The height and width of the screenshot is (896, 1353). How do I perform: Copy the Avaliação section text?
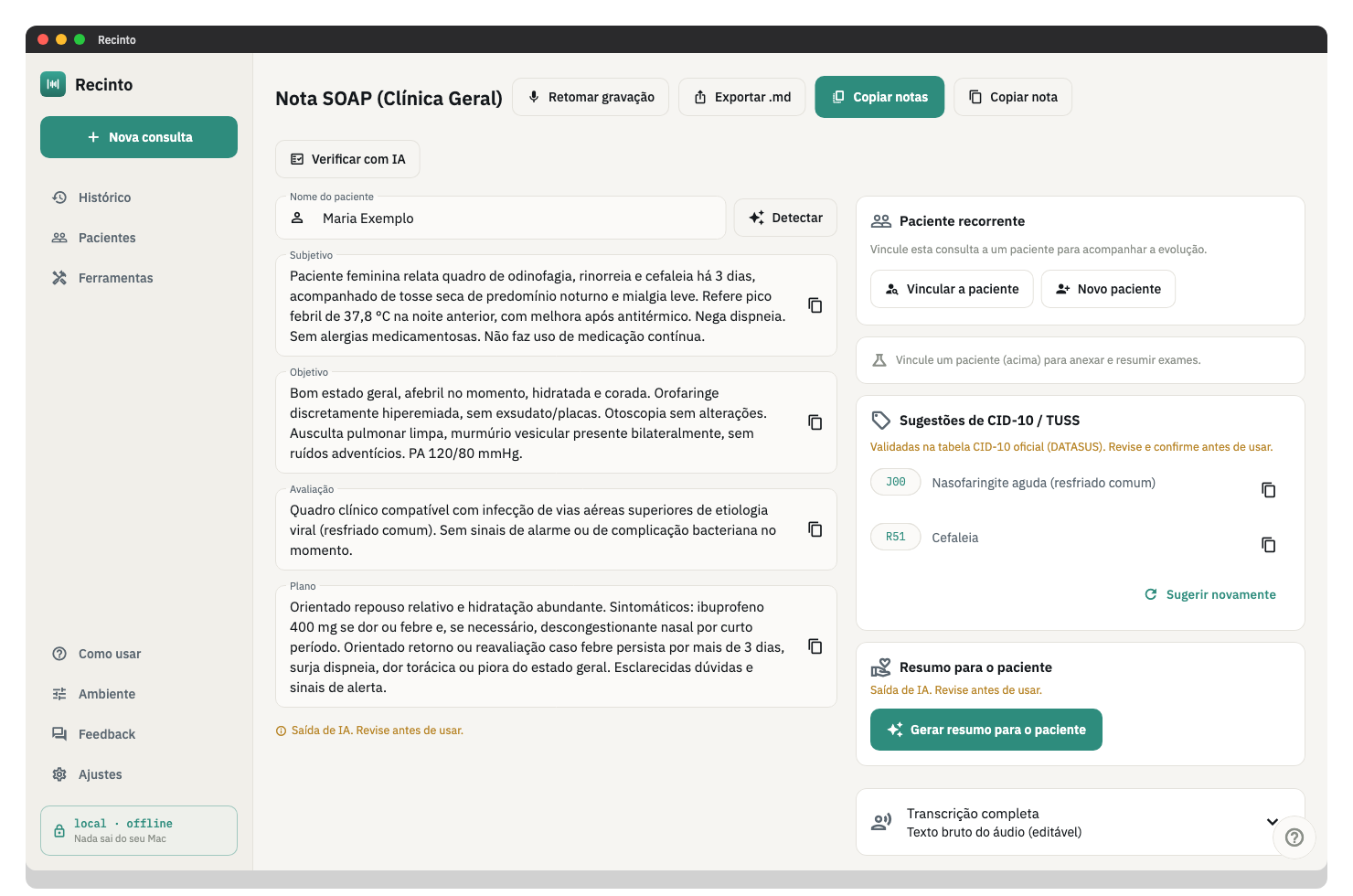[815, 529]
